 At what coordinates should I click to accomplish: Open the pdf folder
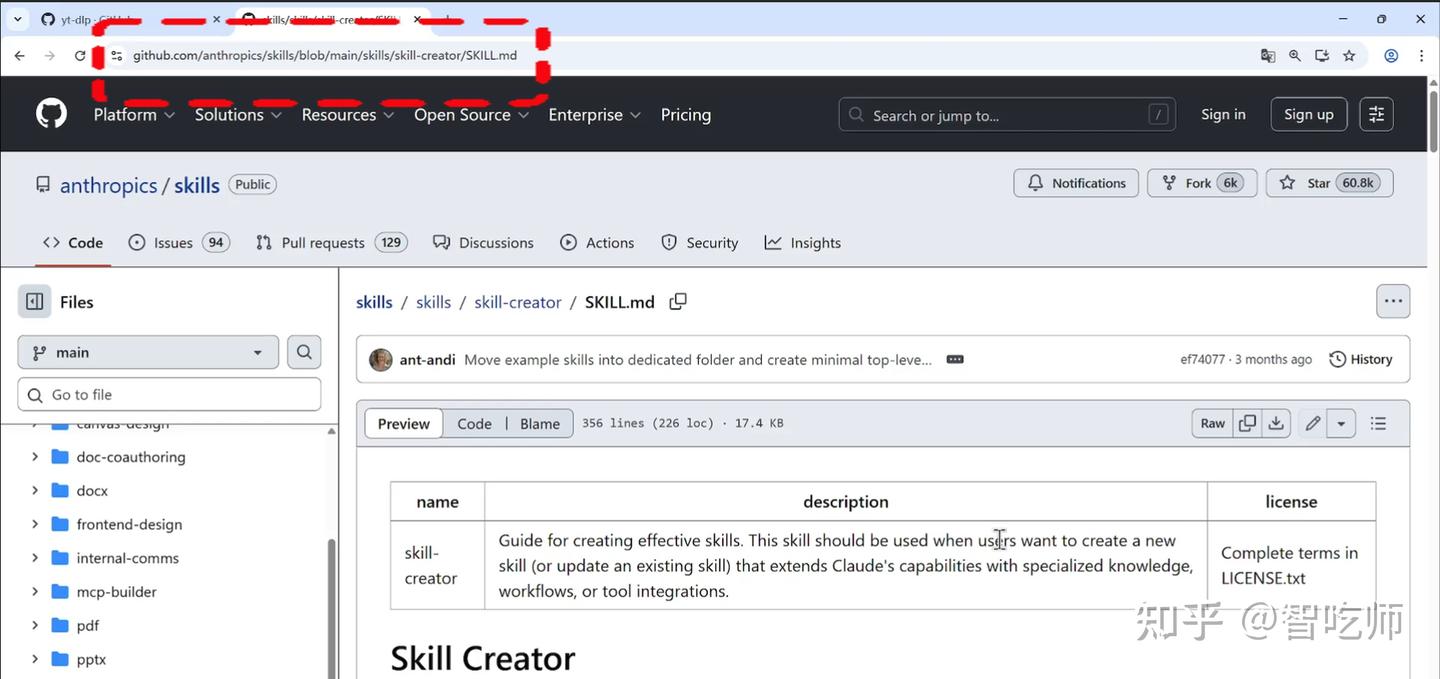click(88, 626)
